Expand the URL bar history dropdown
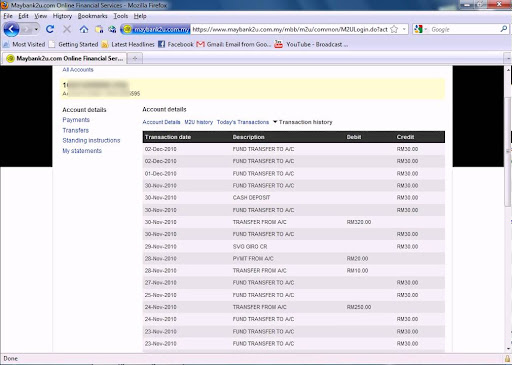 404,29
